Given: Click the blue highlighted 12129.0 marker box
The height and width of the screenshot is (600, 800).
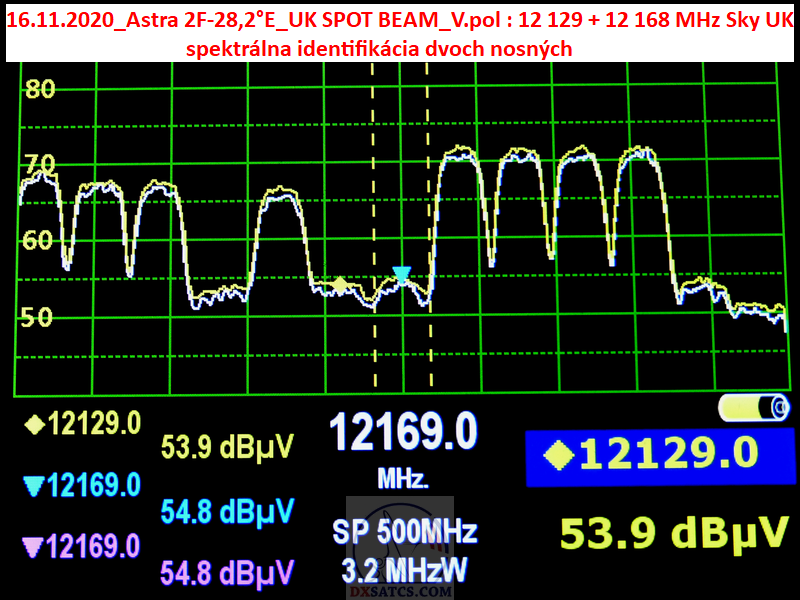Looking at the screenshot, I should pyautogui.click(x=653, y=458).
